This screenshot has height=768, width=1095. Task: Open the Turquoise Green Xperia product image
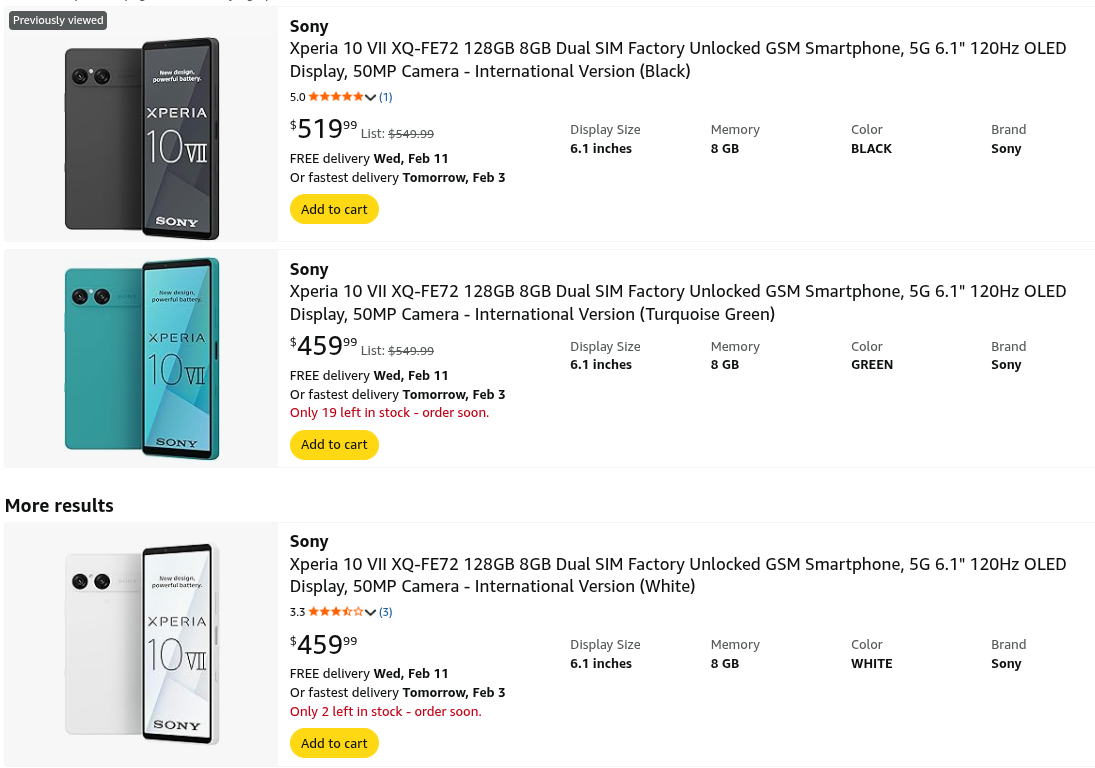tap(142, 358)
